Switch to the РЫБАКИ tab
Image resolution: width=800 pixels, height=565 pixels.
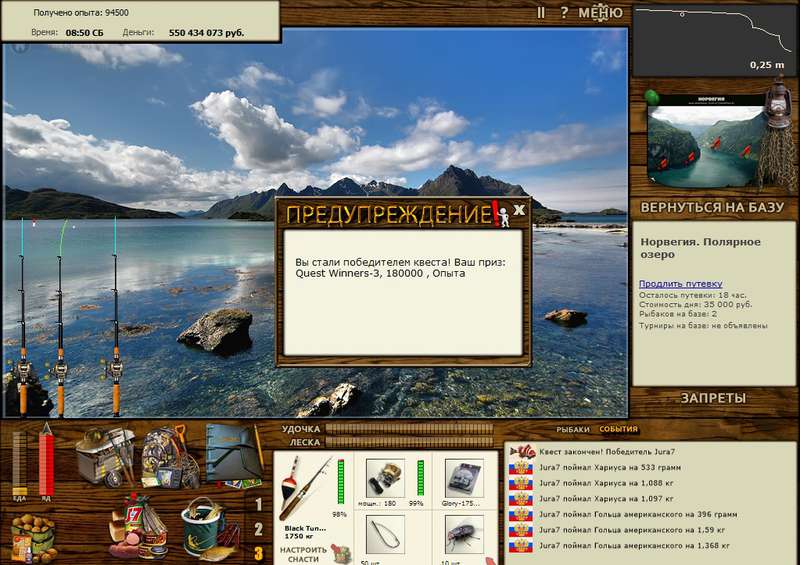tap(572, 429)
